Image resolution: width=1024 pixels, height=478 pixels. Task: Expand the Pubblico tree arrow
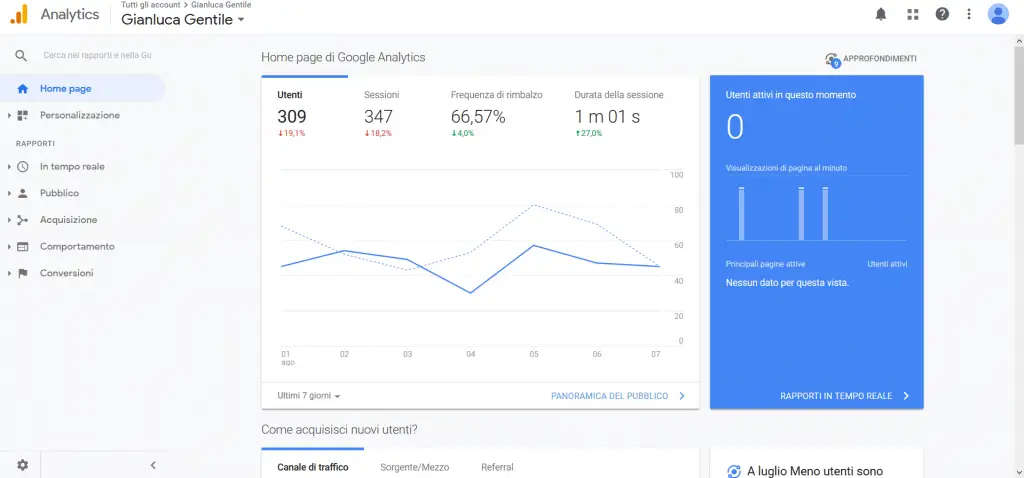point(9,193)
